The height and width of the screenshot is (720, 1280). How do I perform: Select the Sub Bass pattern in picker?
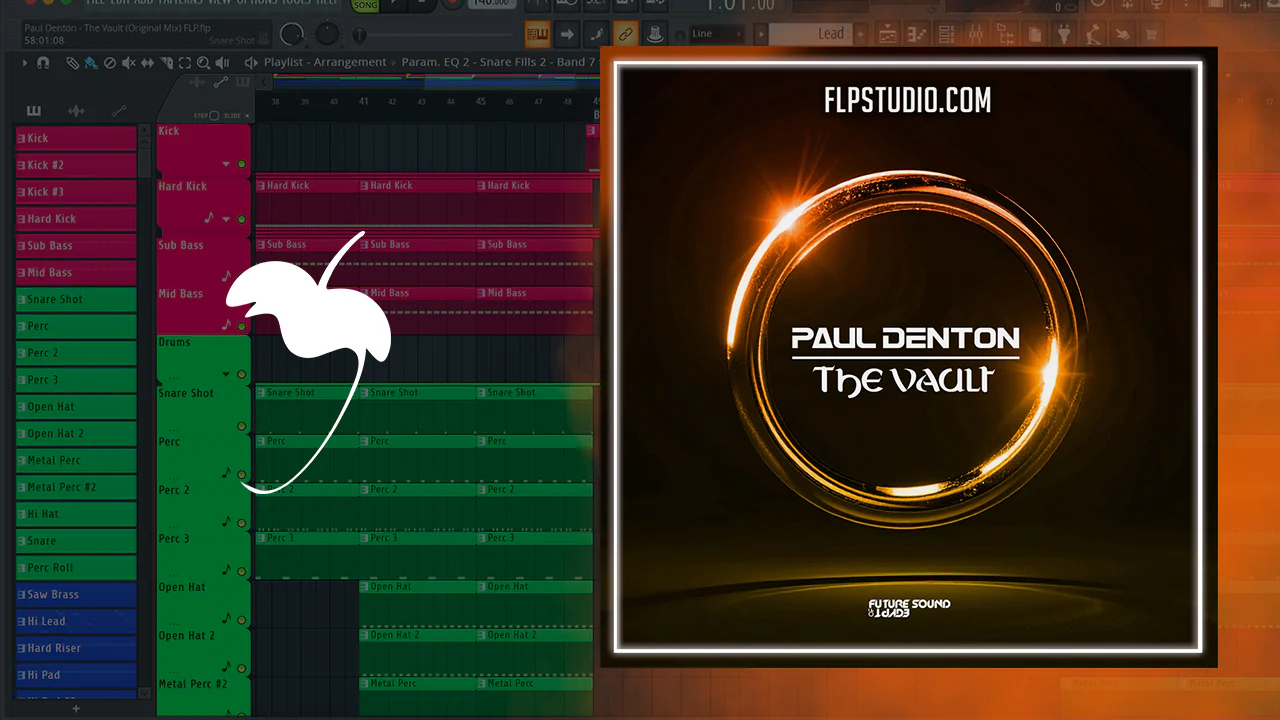[76, 246]
